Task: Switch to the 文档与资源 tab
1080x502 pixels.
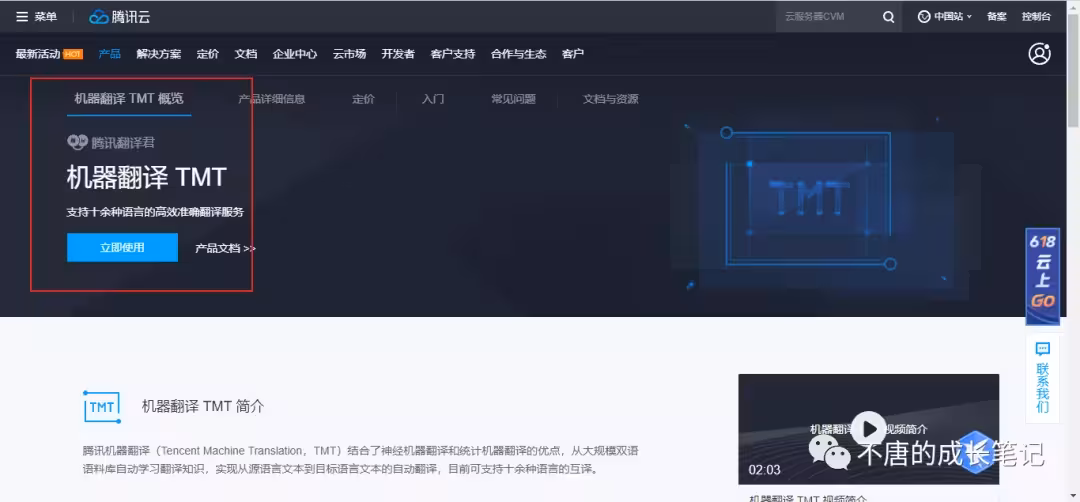Action: [610, 99]
